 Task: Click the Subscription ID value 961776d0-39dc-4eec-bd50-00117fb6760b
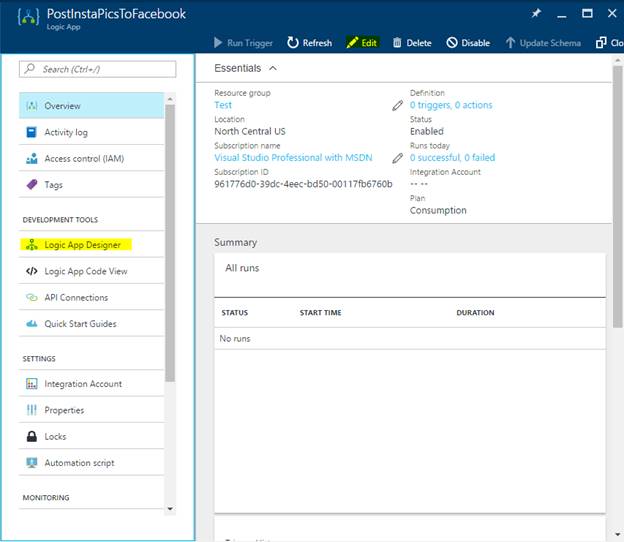pyautogui.click(x=303, y=184)
